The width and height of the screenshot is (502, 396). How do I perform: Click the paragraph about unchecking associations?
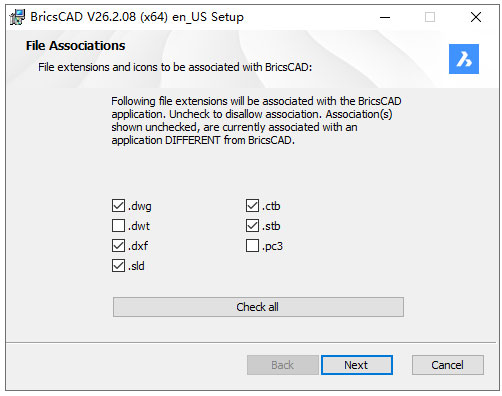[256, 121]
